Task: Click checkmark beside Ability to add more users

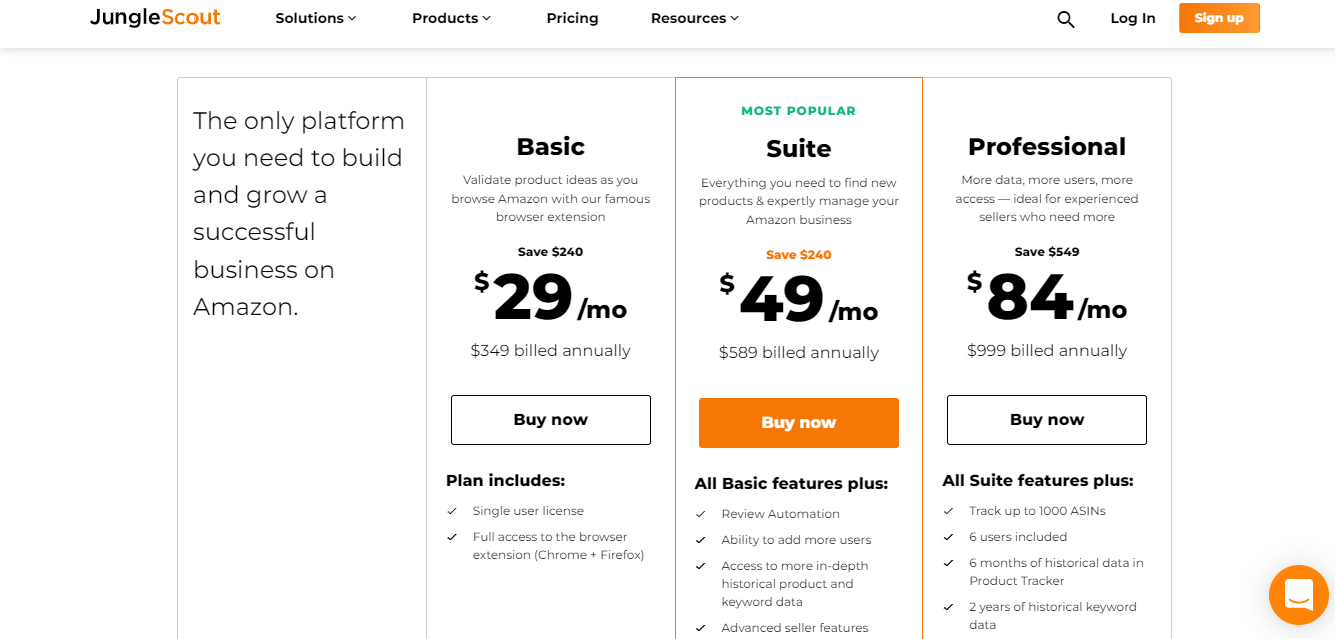Action: [701, 540]
